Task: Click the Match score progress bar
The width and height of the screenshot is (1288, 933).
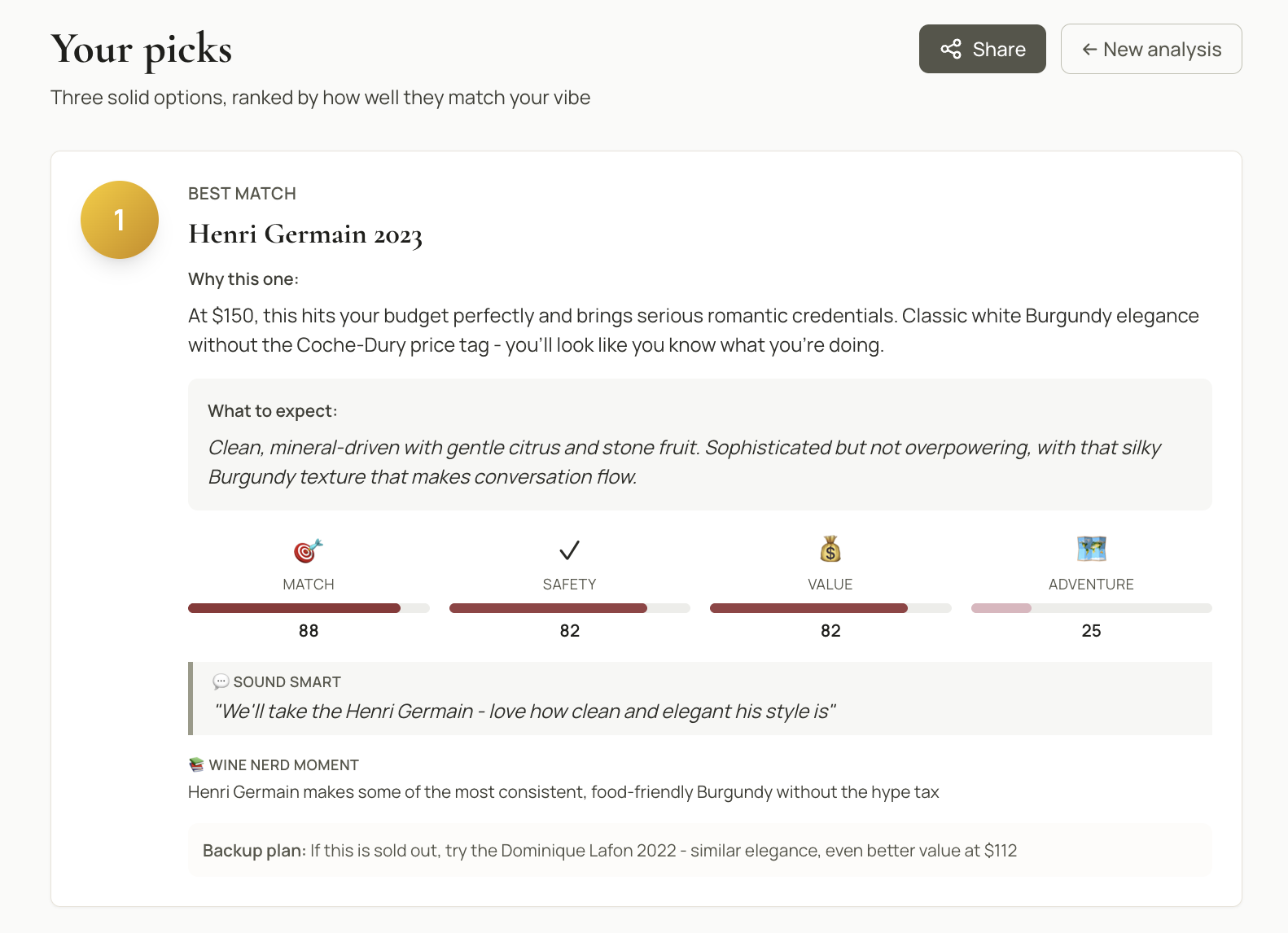Action: (x=309, y=608)
